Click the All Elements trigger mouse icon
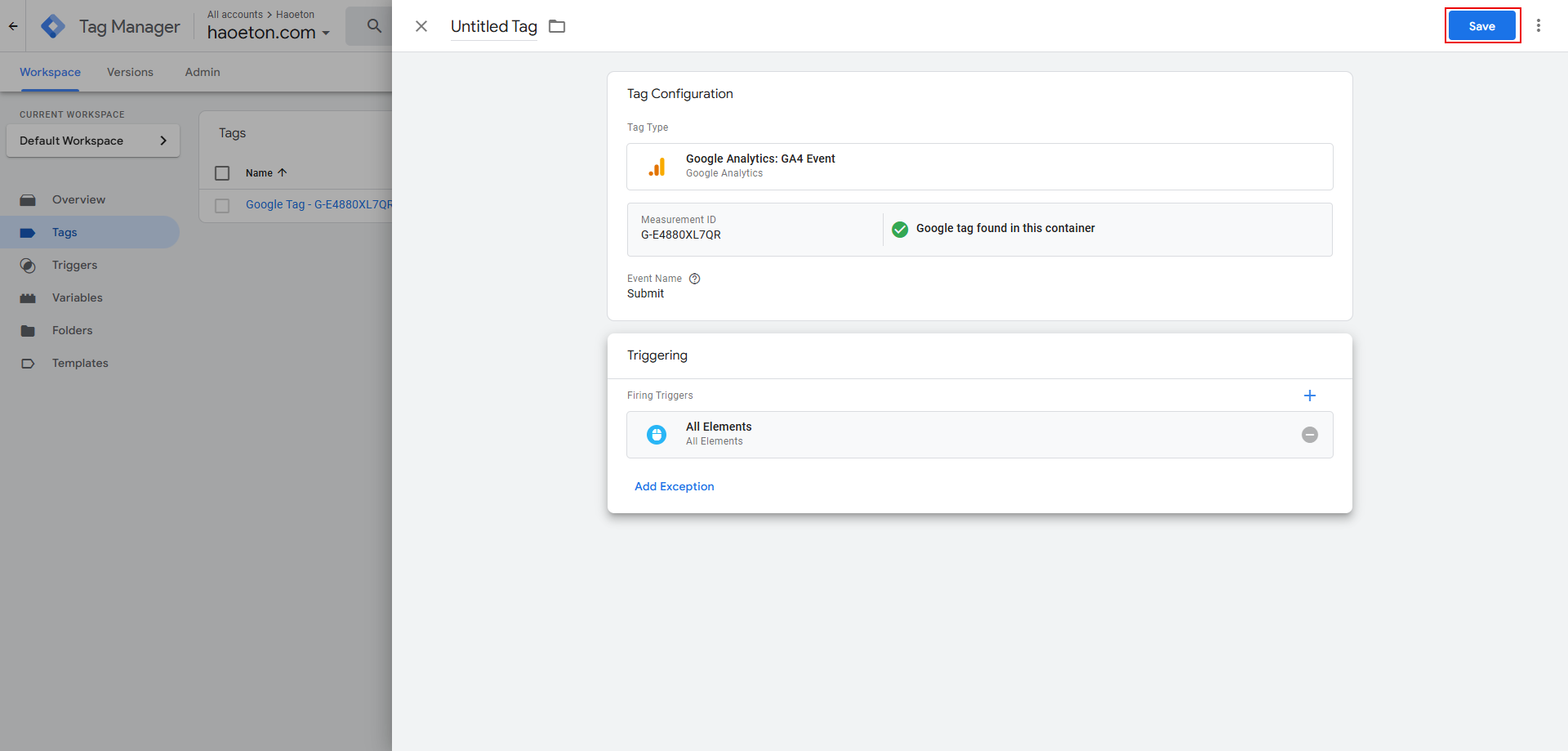Viewport: 1568px width, 751px height. tap(657, 435)
